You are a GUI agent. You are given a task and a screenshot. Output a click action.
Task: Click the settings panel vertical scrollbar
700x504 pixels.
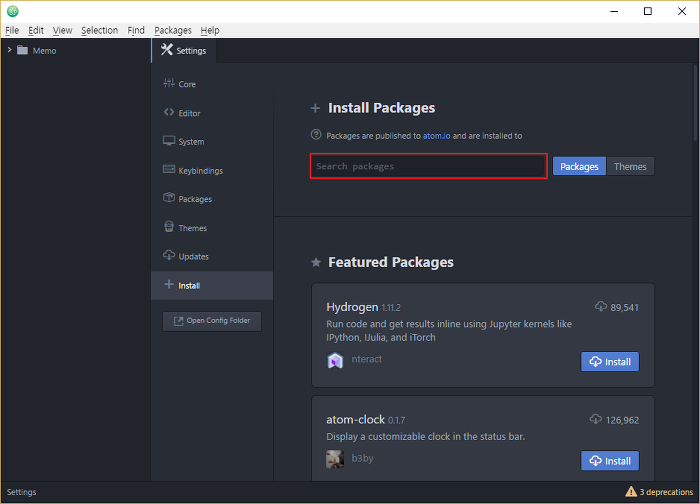tap(696, 103)
